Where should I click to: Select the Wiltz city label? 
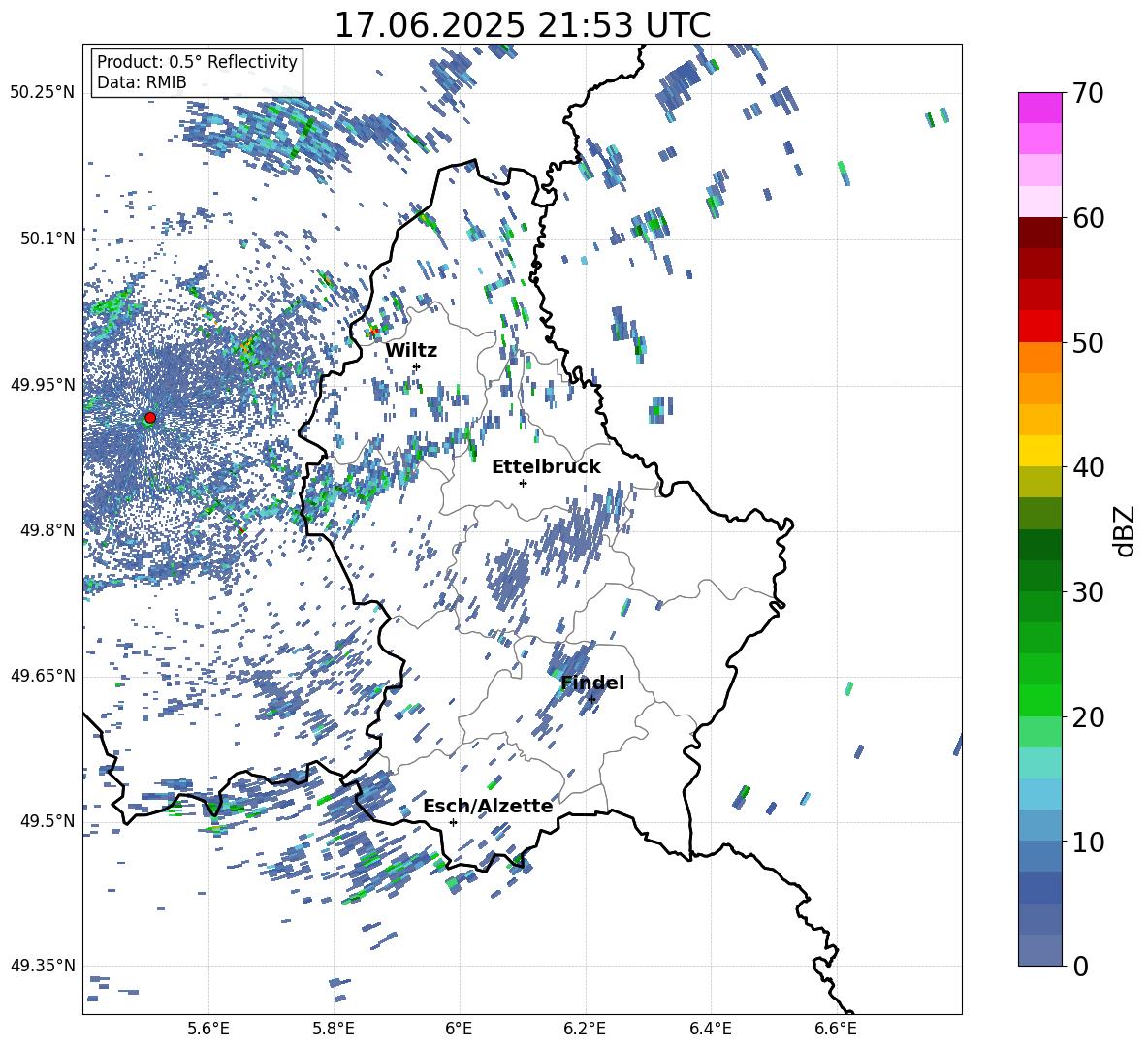411,351
